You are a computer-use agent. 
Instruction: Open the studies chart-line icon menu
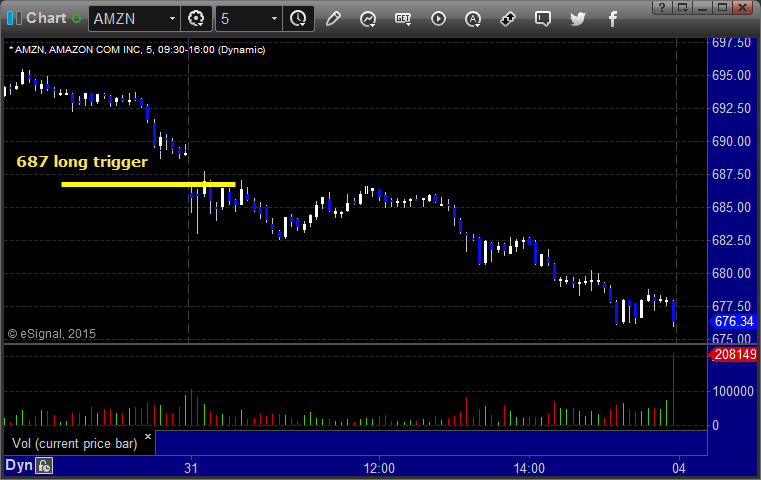(x=368, y=19)
